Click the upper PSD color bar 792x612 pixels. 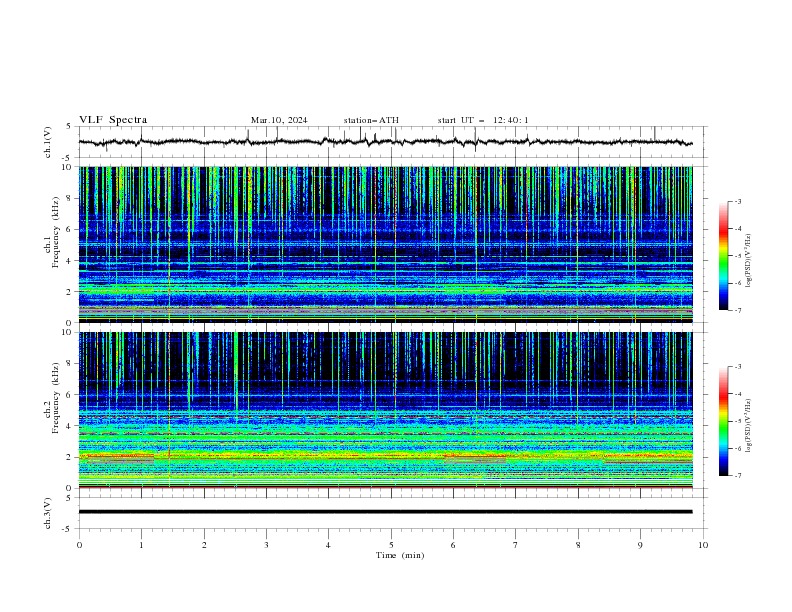pos(723,256)
